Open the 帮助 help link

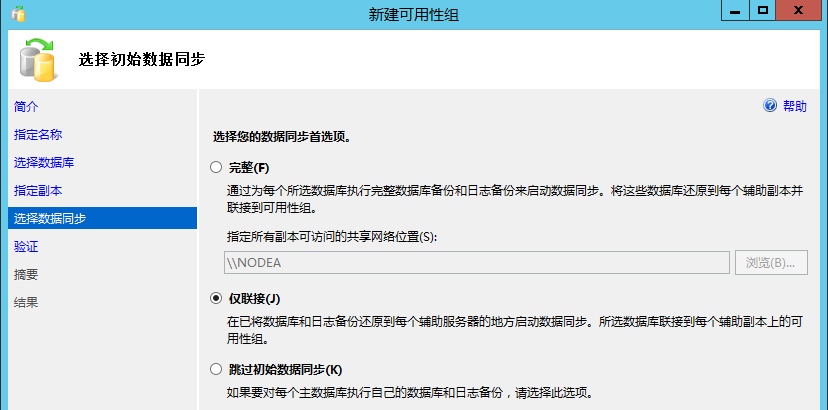795,106
